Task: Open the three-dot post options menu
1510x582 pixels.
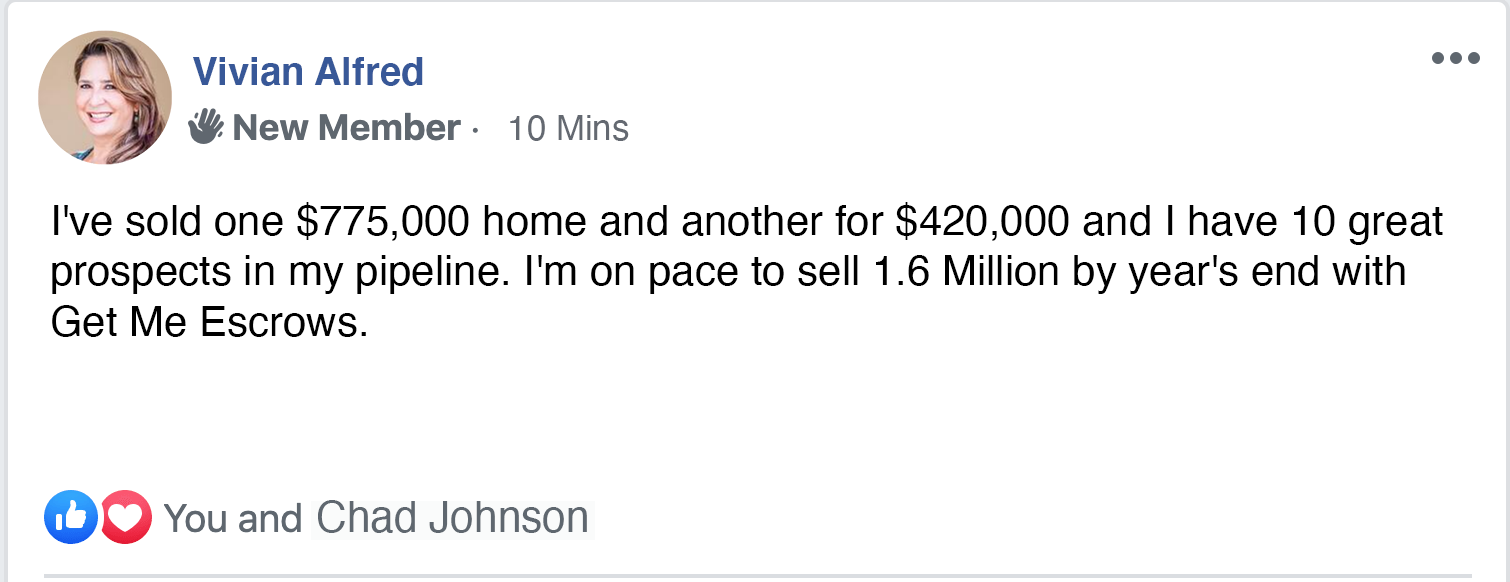Action: point(1455,58)
